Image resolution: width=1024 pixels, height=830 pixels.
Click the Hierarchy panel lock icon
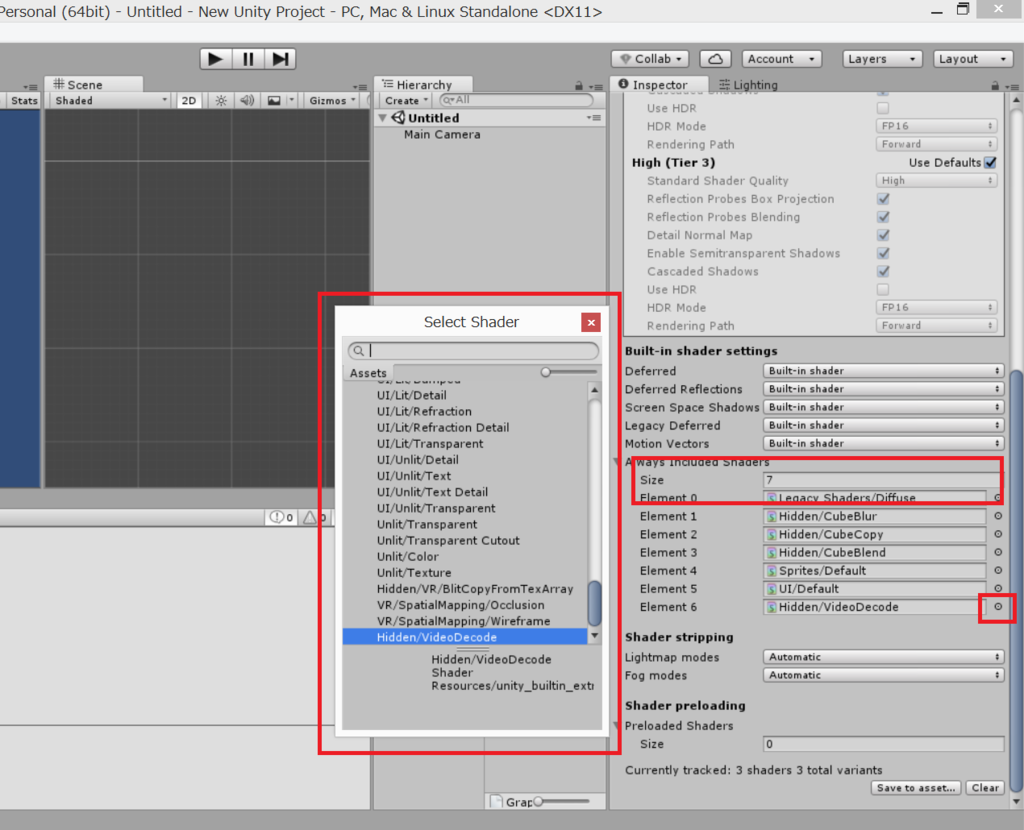pos(579,86)
